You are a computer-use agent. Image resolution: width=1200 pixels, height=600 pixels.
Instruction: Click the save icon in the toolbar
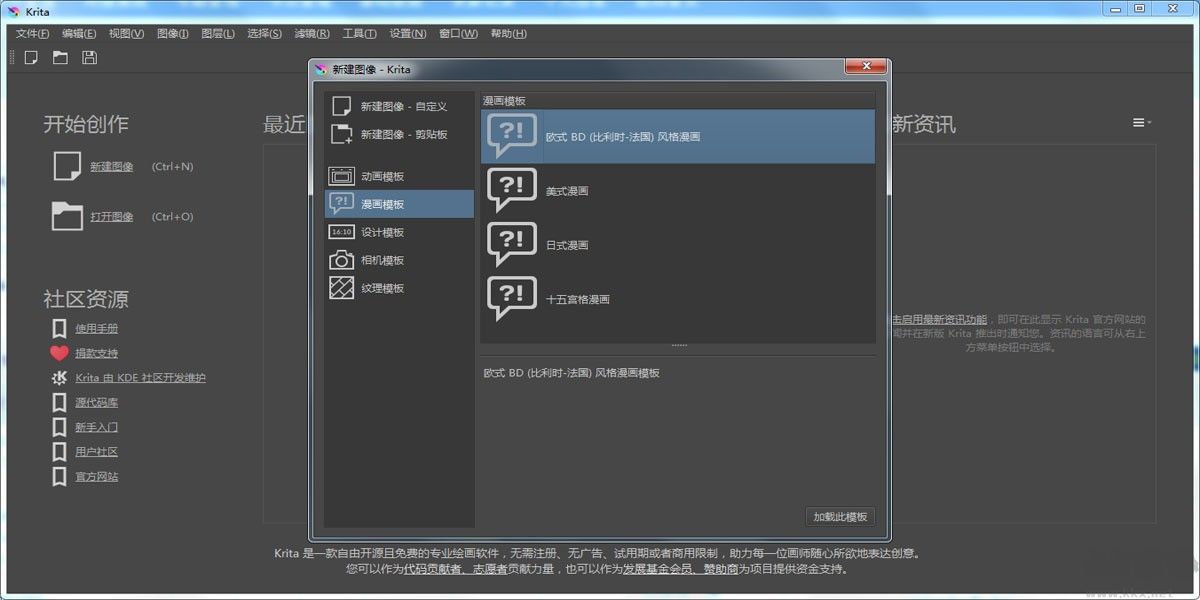89,57
